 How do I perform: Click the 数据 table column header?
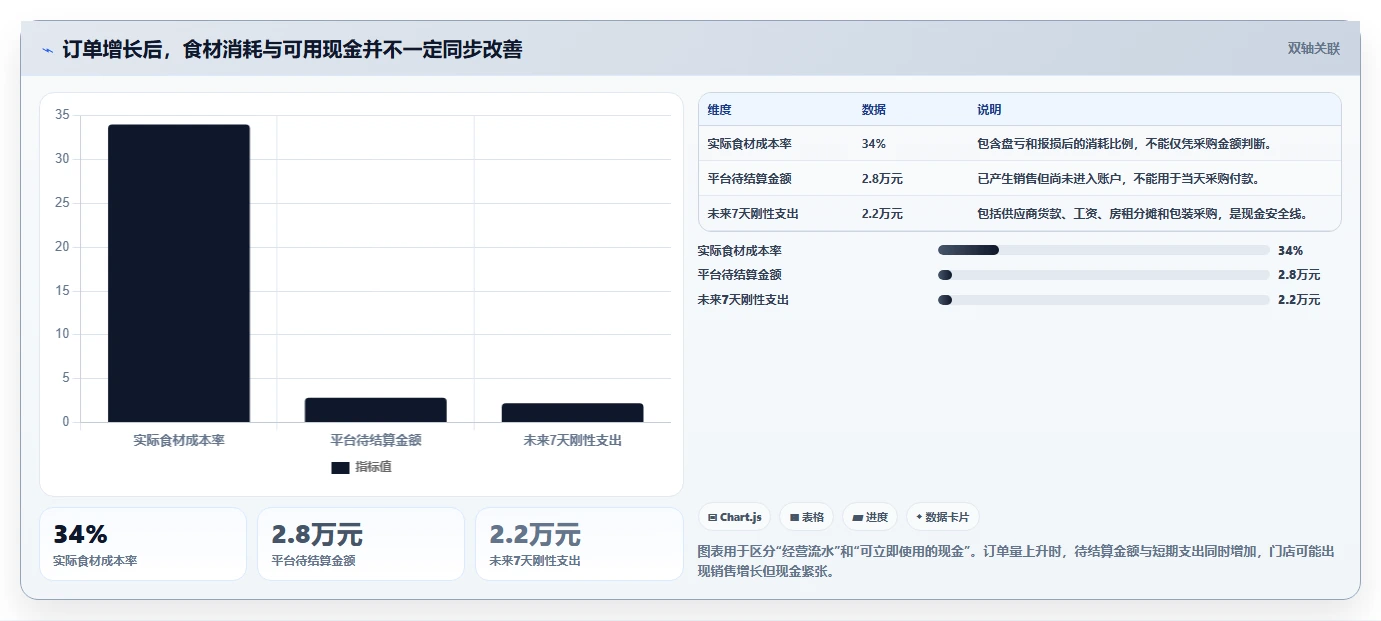[x=873, y=110]
